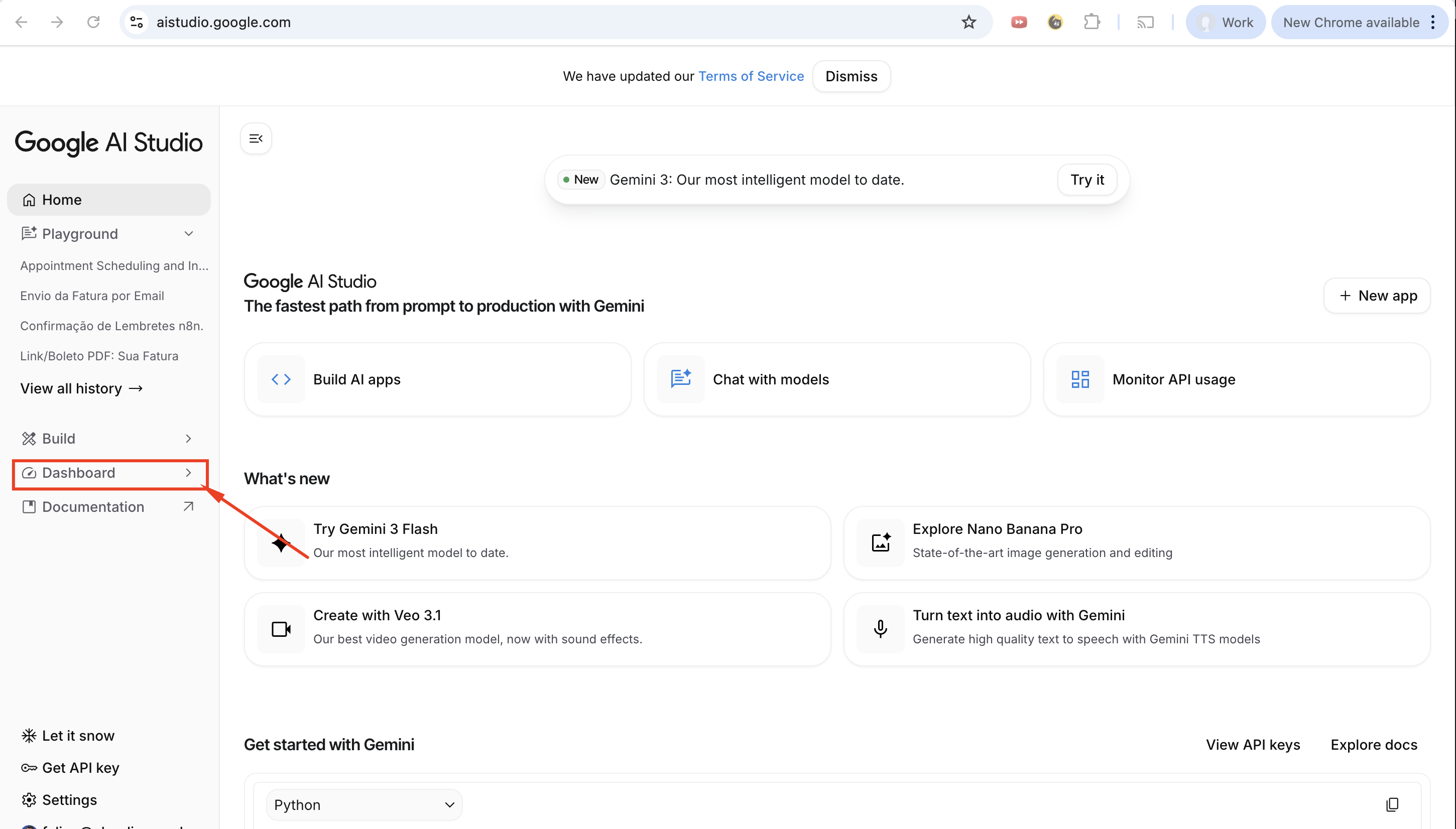Click the browser back arrow
The width and height of the screenshot is (1456, 829).
tap(22, 22)
